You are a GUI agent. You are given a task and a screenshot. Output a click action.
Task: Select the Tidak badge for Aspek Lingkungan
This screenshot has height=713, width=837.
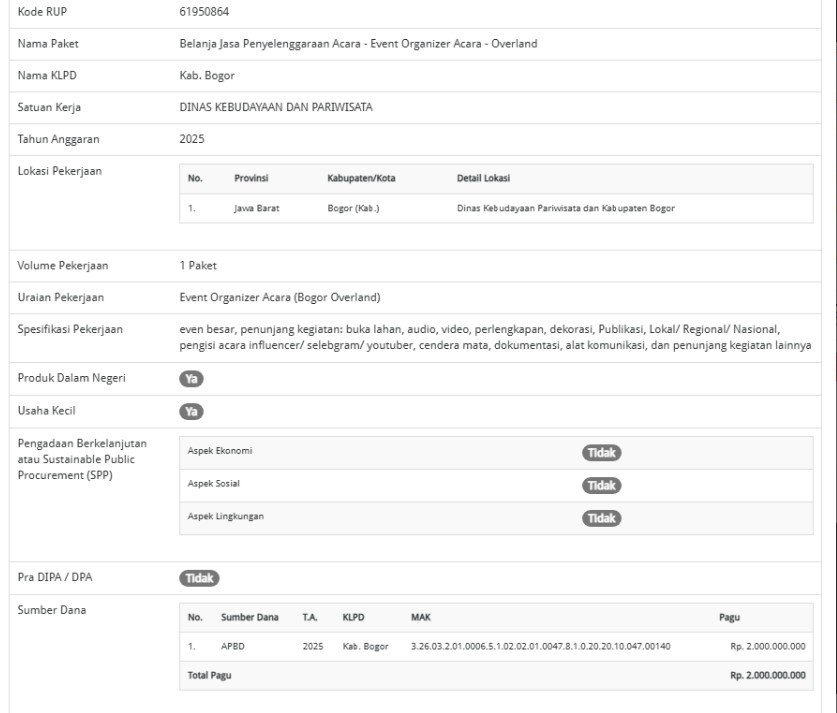601,518
